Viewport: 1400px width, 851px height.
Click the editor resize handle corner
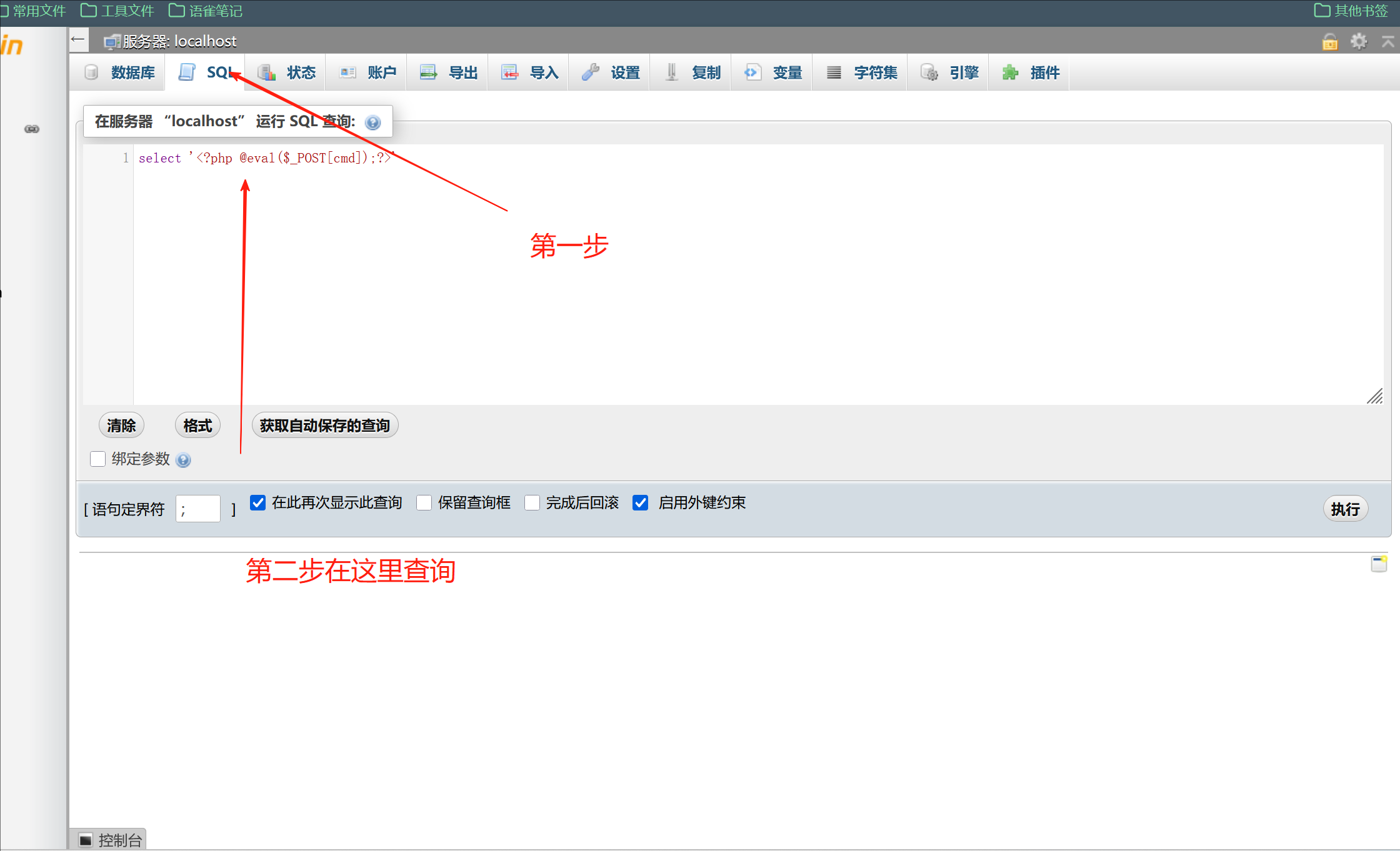(x=1375, y=397)
